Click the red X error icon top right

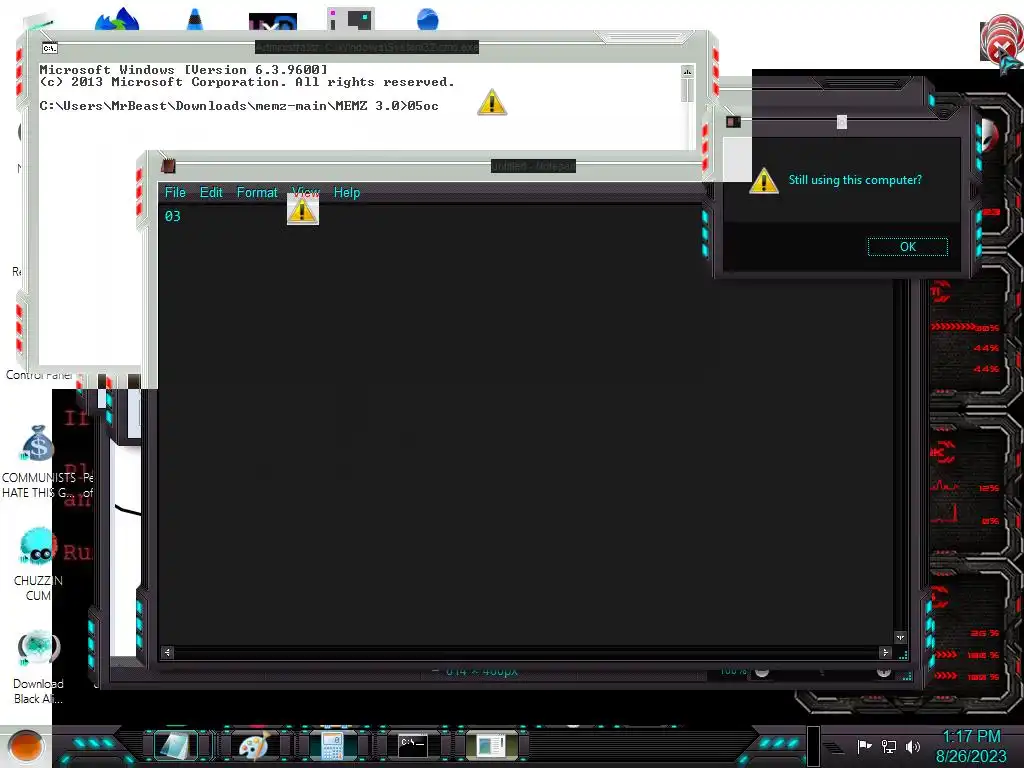click(1002, 45)
